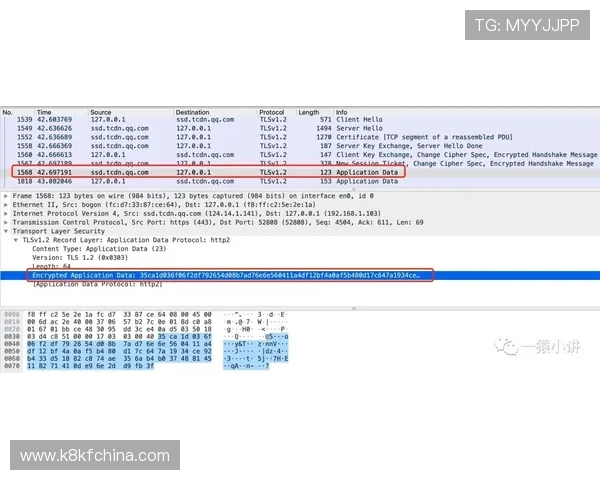The height and width of the screenshot is (480, 600).
Task: Expand Internet Protocol Version 4 section
Action: pos(6,213)
